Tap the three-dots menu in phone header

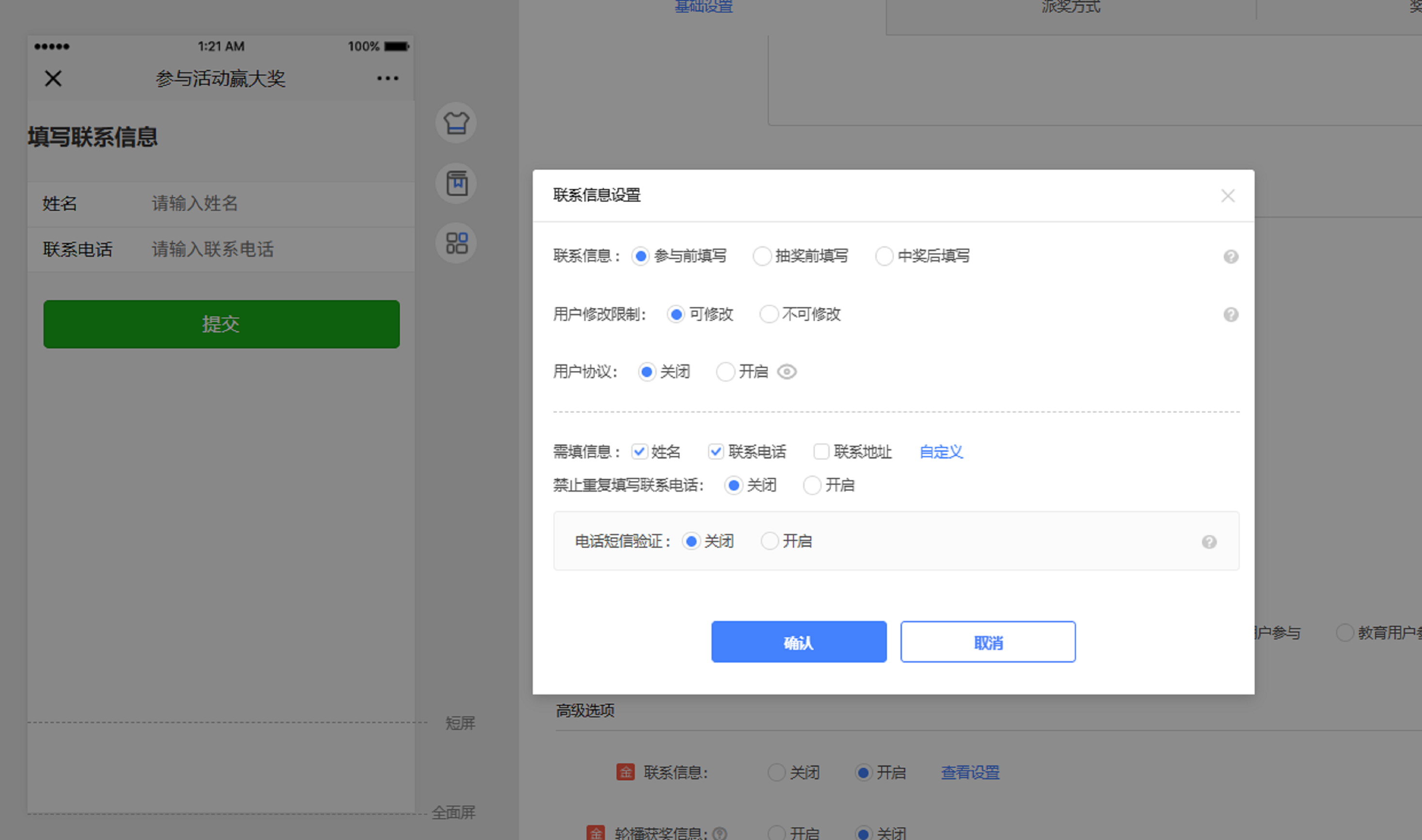click(388, 79)
